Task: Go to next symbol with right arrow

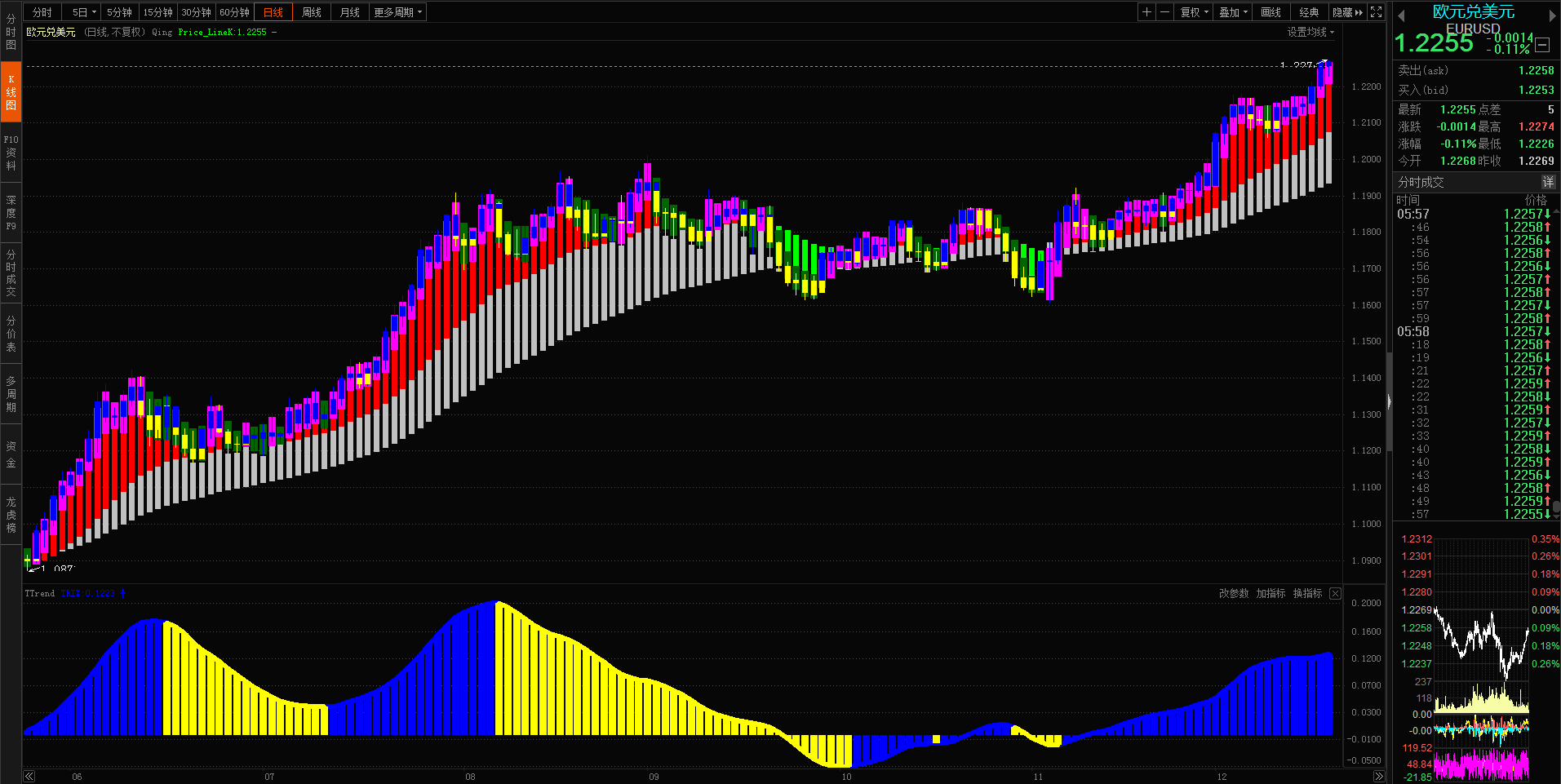Action: pyautogui.click(x=1552, y=16)
